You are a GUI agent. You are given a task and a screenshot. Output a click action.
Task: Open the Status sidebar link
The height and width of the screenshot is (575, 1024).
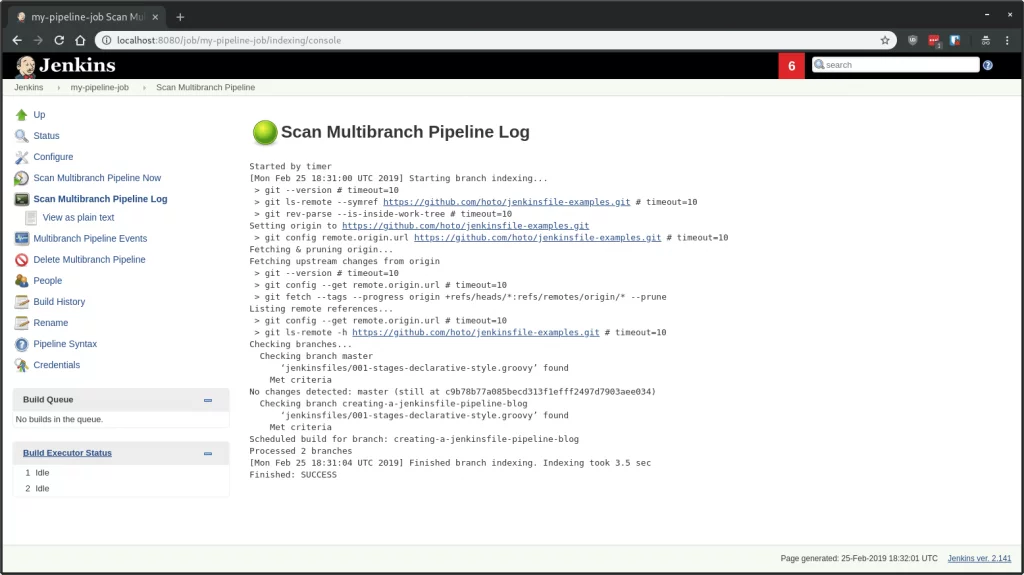tap(46, 136)
